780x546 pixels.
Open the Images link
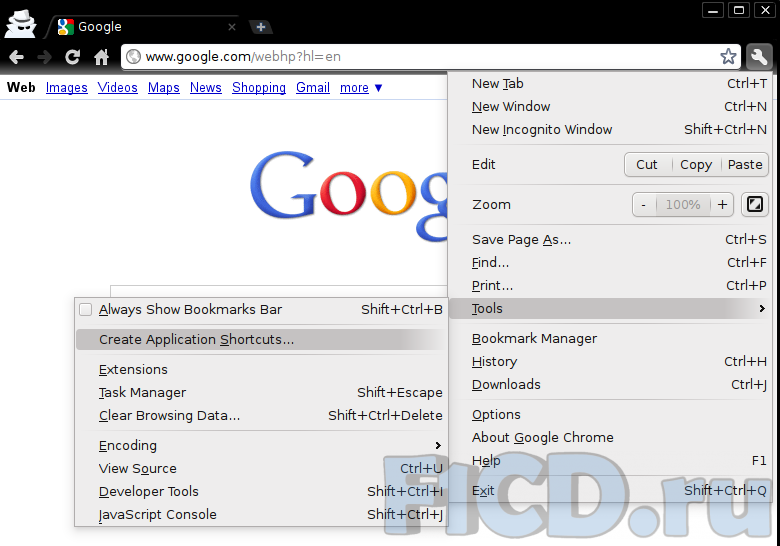pos(67,88)
